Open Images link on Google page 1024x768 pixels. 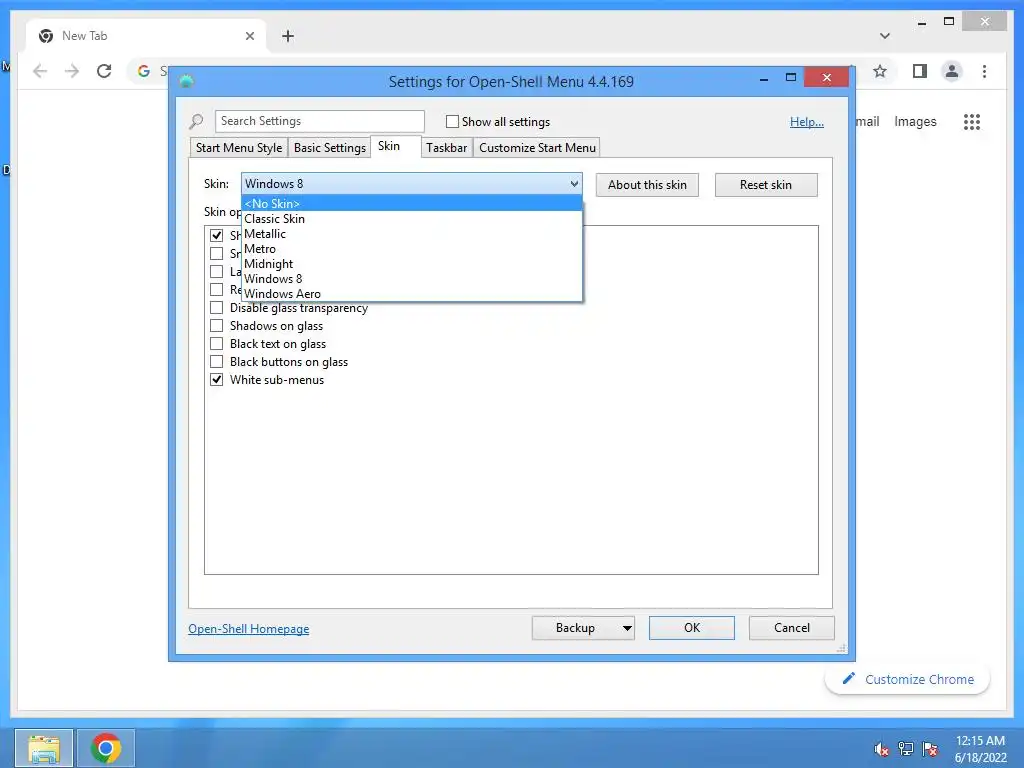[915, 121]
